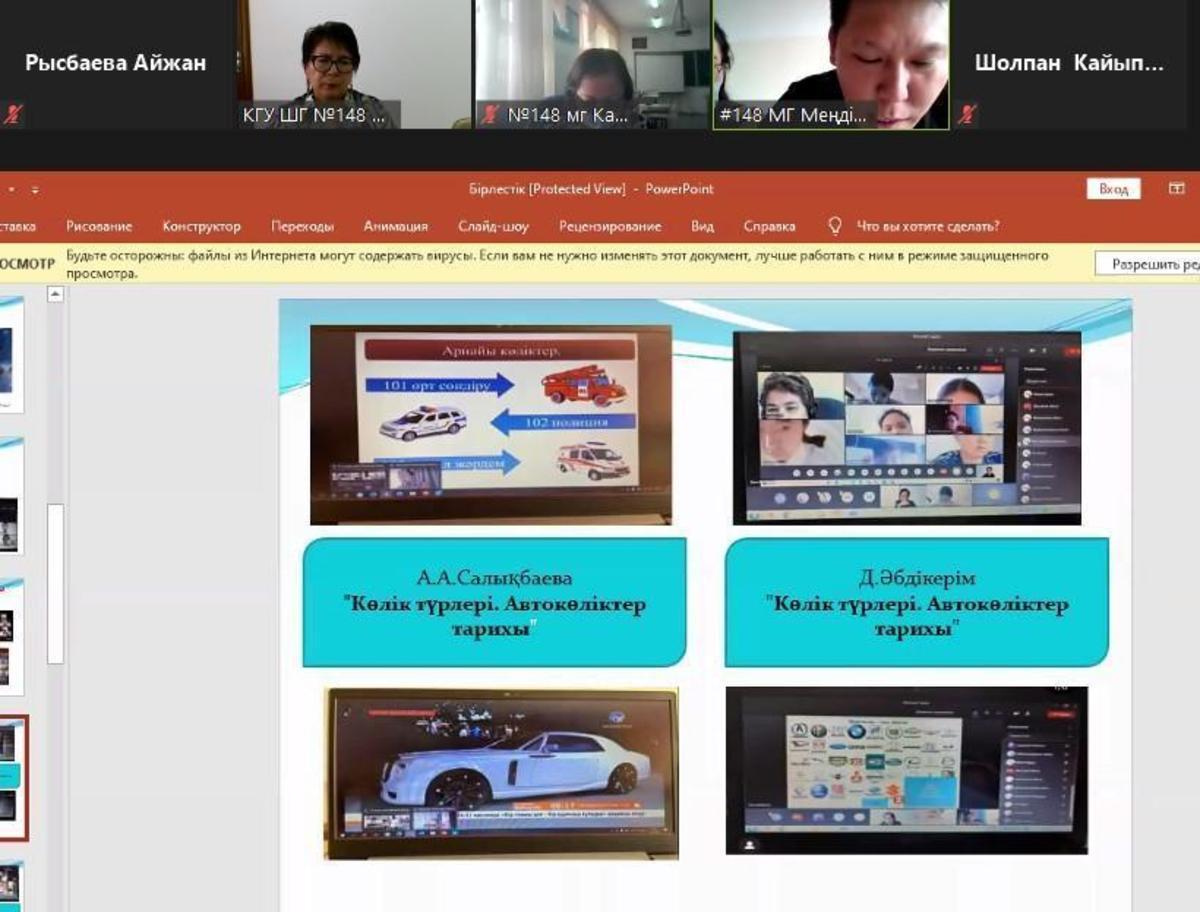Select the white car photo on slide

[x=501, y=771]
